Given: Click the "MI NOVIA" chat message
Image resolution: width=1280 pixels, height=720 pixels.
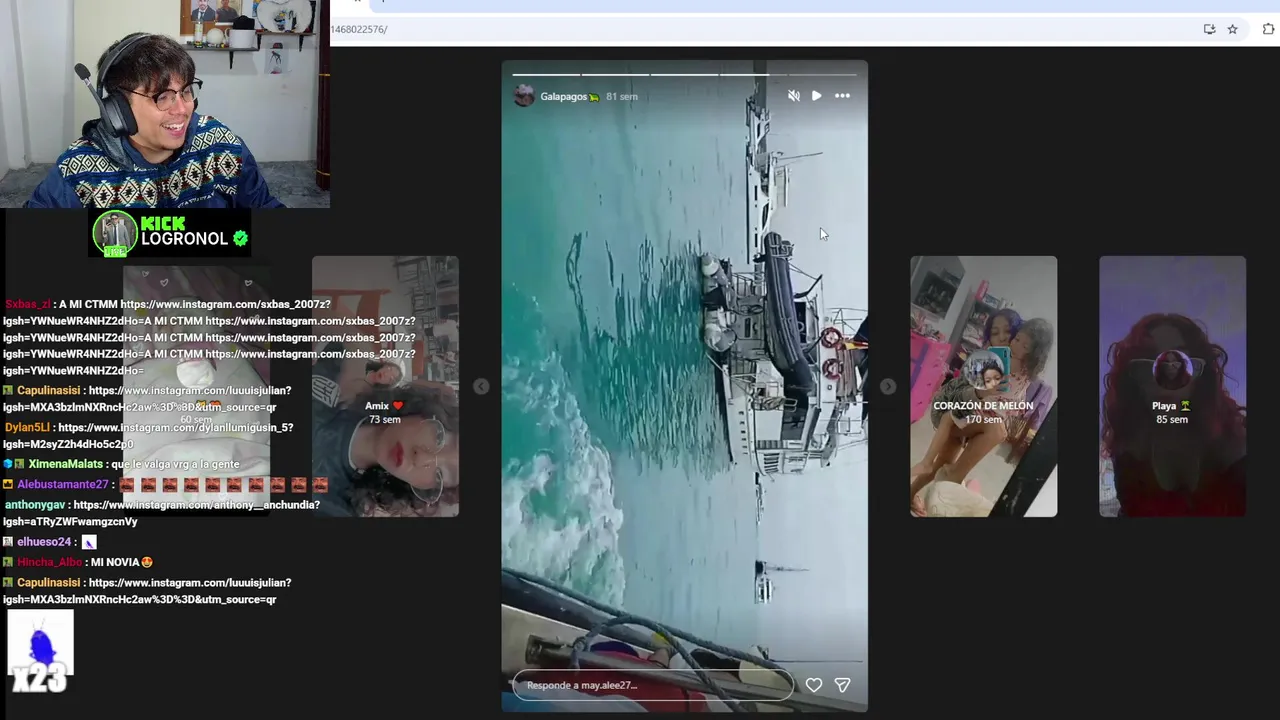Looking at the screenshot, I should point(121,562).
